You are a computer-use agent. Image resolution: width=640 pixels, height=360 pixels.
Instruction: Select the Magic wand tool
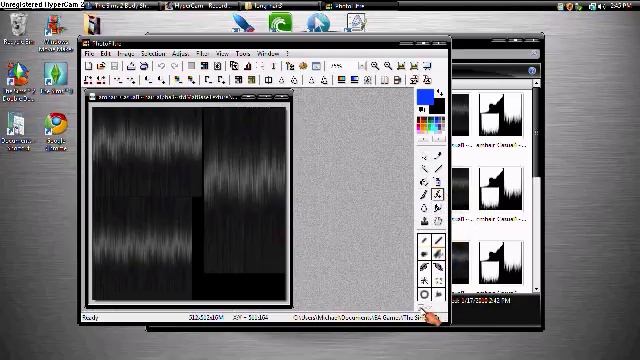tap(424, 169)
